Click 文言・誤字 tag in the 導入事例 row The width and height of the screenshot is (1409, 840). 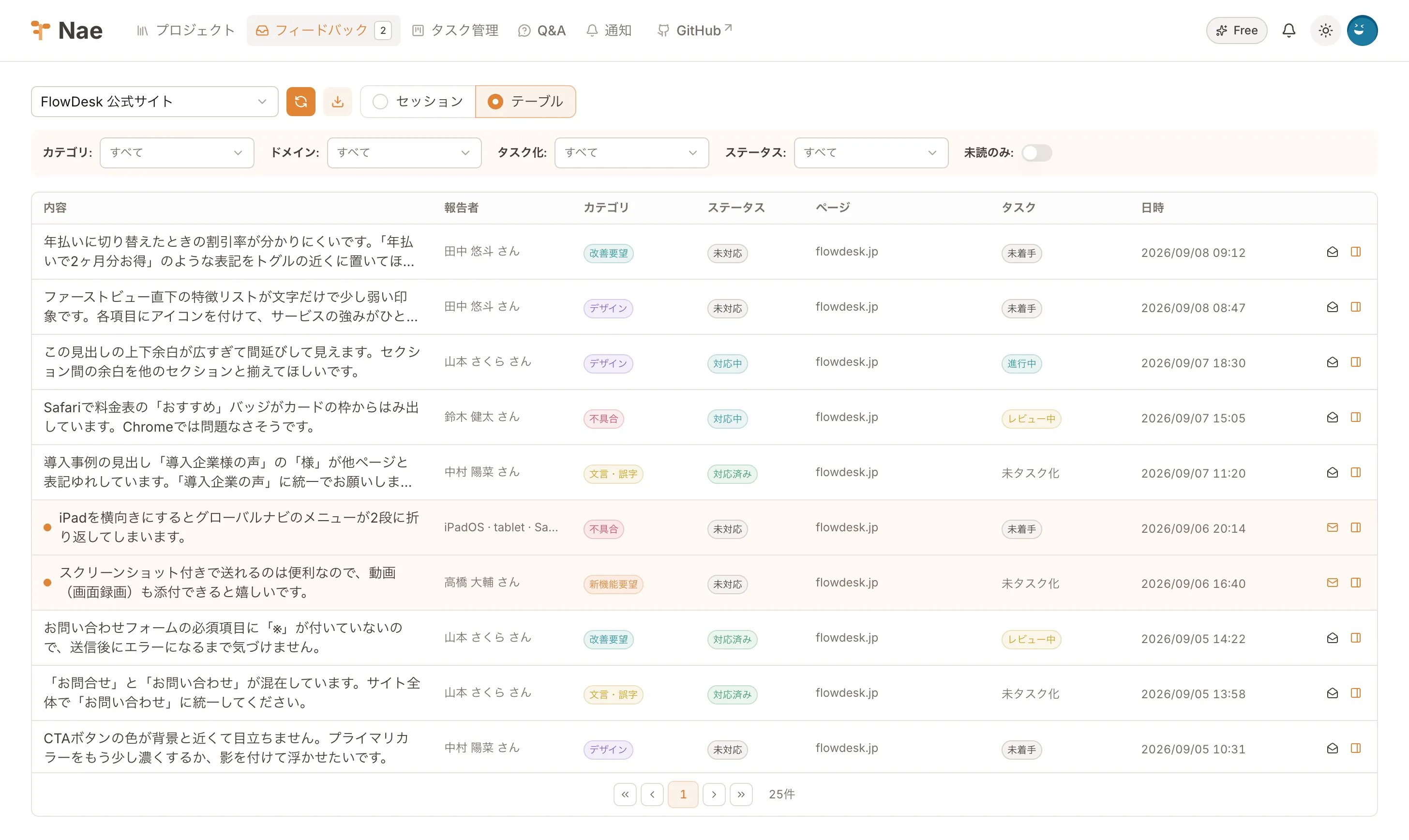click(x=613, y=474)
